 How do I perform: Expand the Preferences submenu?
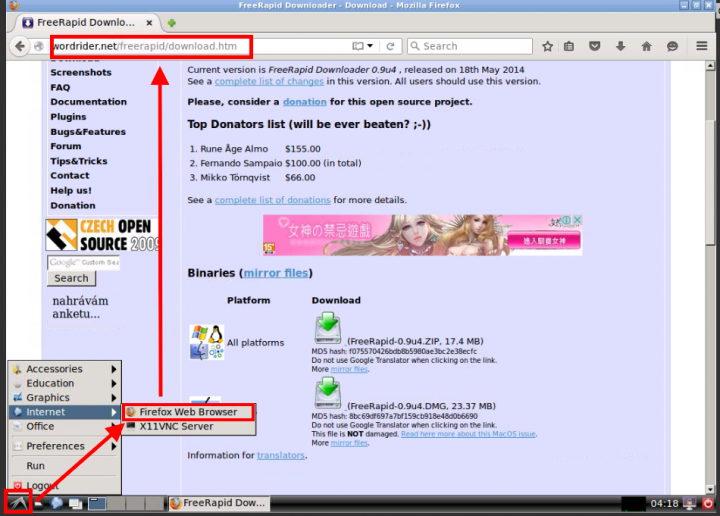coord(65,446)
